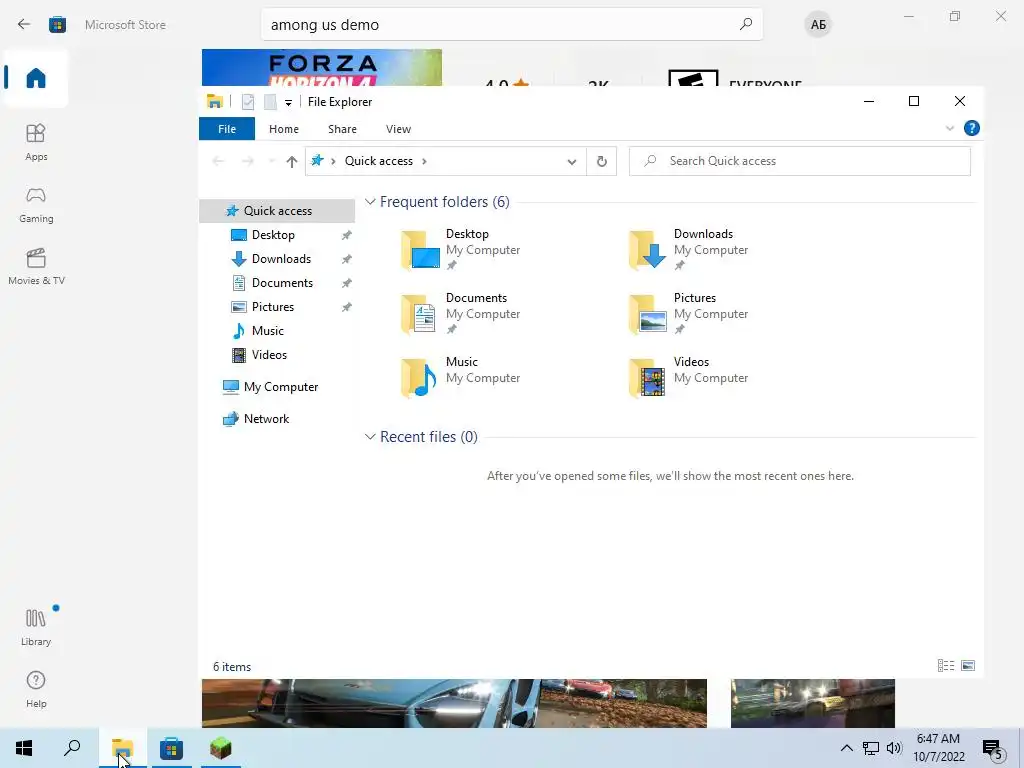Click Minecraft block taskbar icon
Screen dimensions: 1024x768
click(221, 748)
